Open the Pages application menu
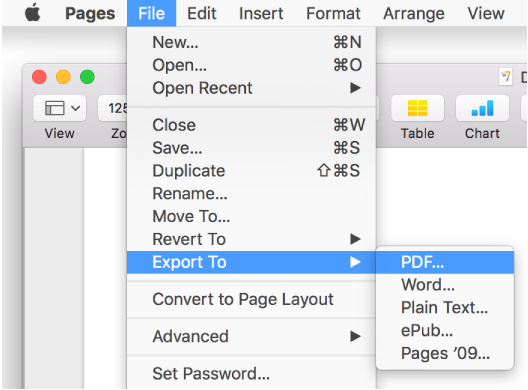The height and width of the screenshot is (390, 528). [90, 13]
